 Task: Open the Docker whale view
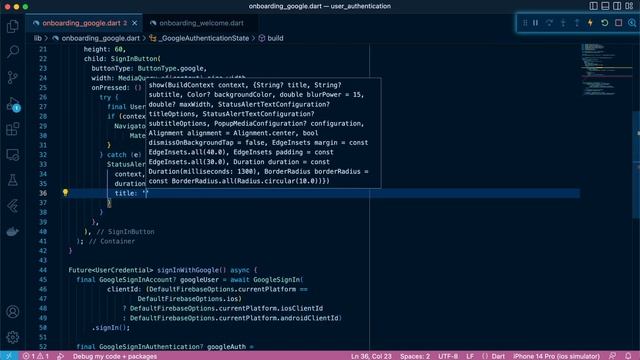click(x=13, y=231)
